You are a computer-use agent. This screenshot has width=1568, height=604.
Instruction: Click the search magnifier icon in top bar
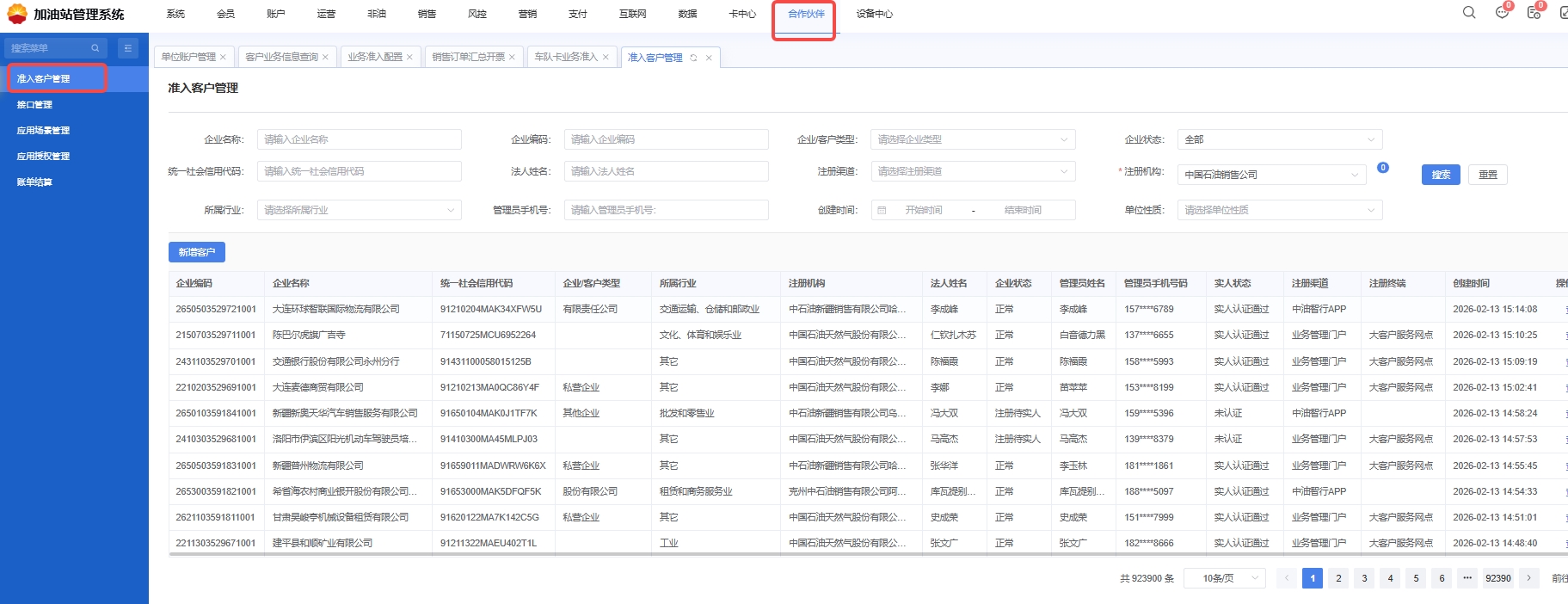click(x=1469, y=12)
